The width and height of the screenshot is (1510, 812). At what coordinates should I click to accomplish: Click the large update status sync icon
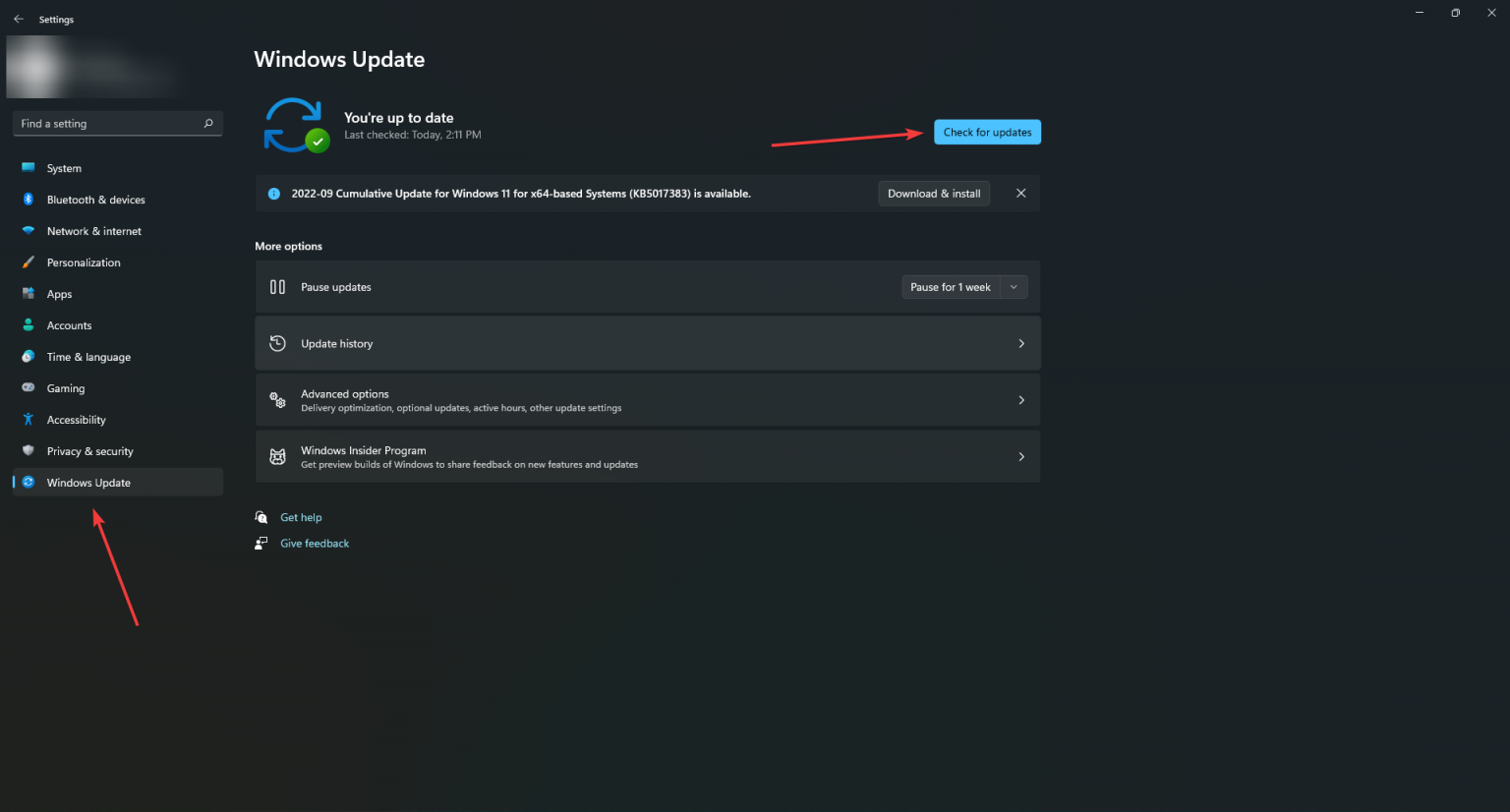click(295, 125)
